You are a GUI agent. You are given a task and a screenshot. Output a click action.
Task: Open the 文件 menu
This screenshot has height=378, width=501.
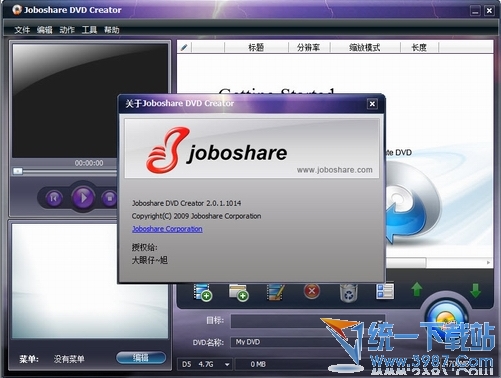[22, 30]
